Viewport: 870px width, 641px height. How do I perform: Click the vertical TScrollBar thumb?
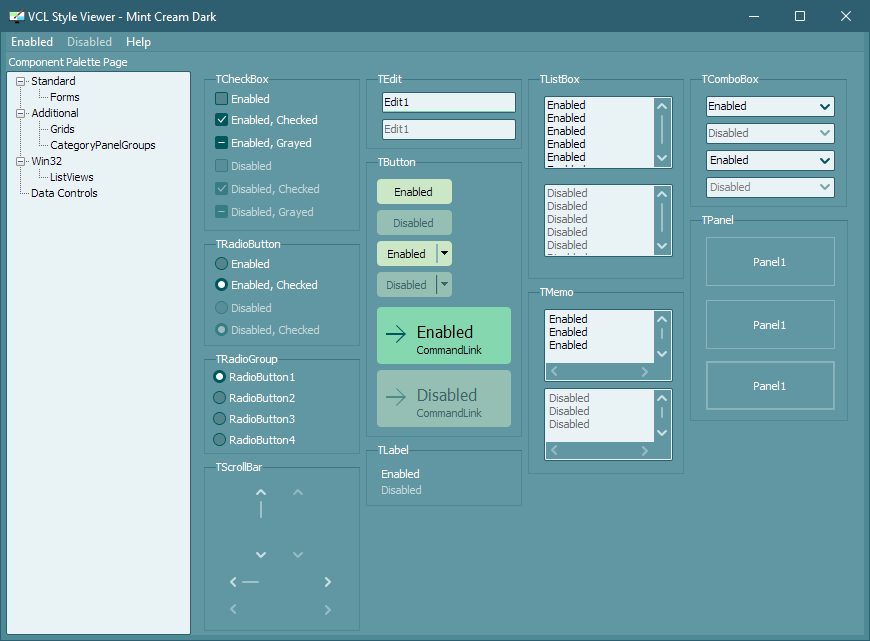click(261, 509)
